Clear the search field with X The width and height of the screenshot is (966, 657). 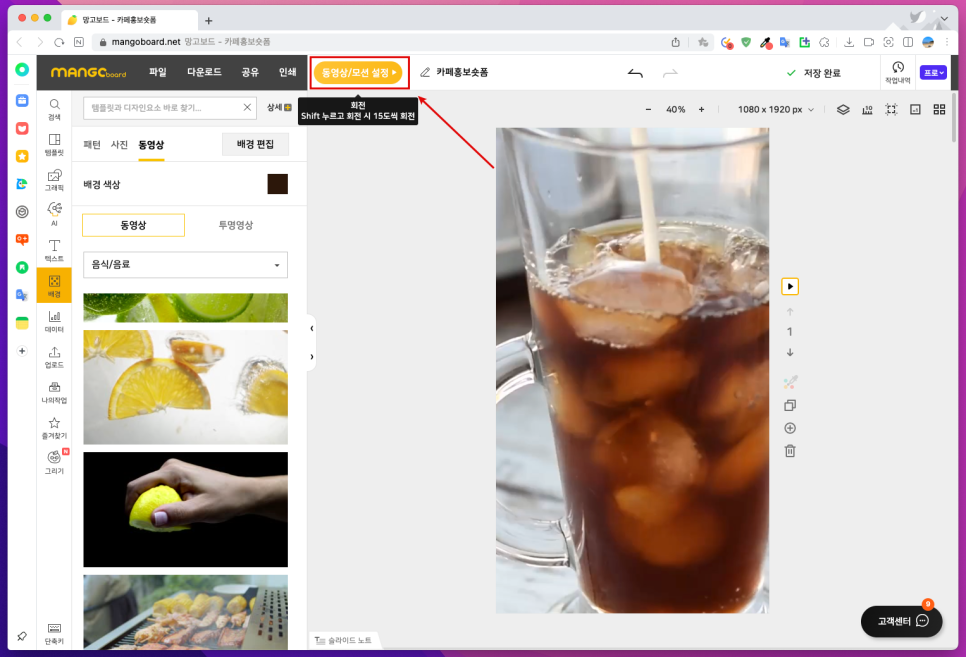[x=247, y=107]
